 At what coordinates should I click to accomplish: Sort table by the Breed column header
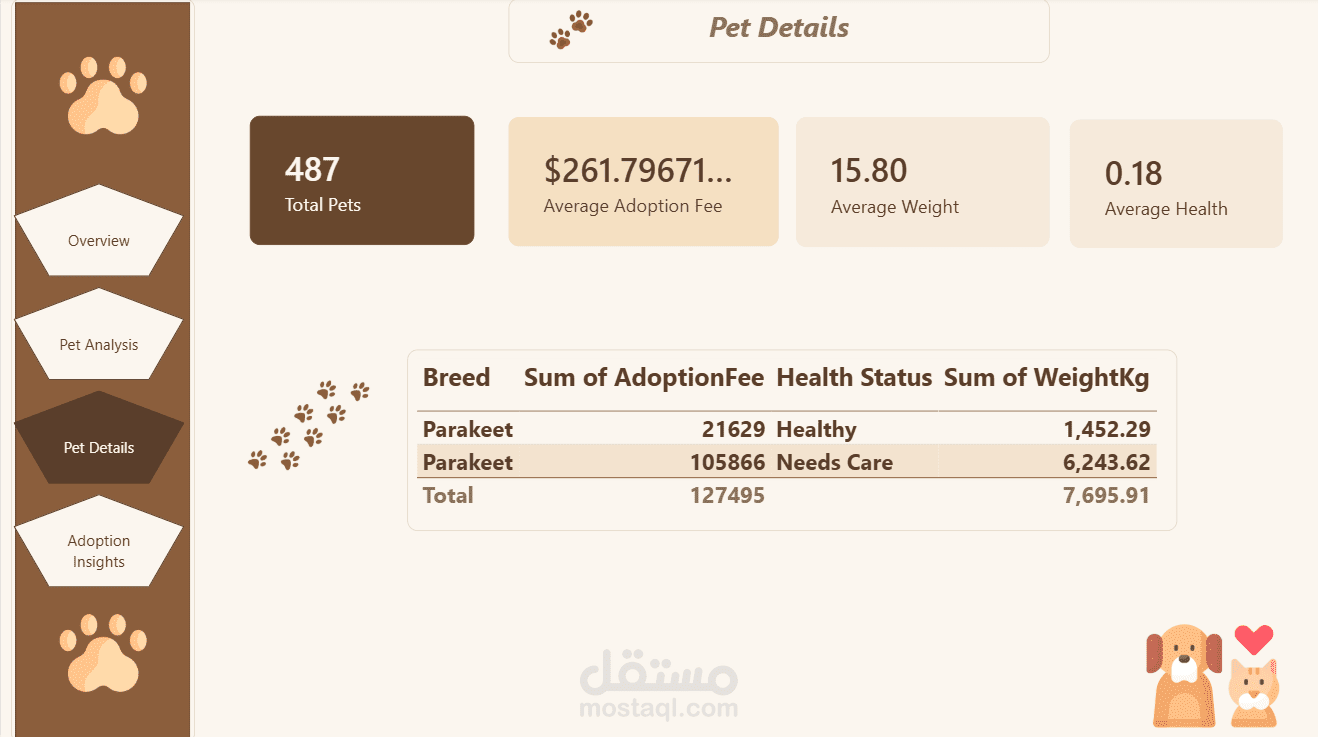[x=456, y=378]
